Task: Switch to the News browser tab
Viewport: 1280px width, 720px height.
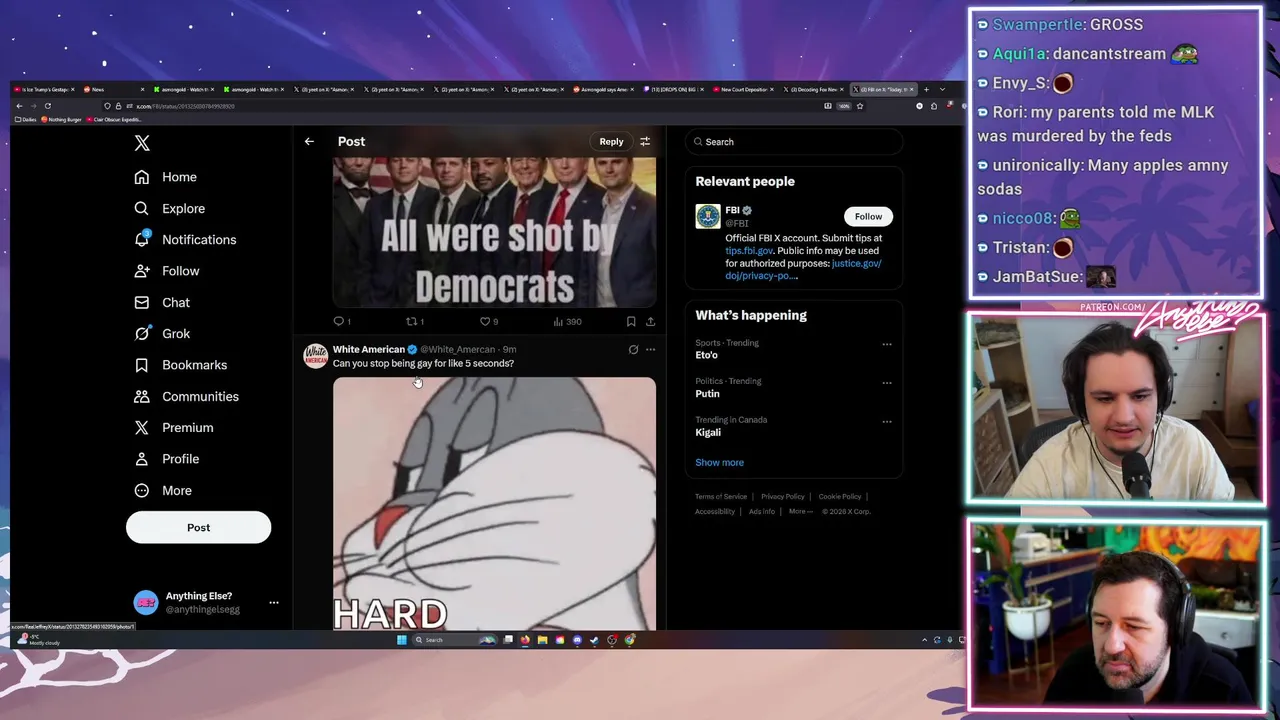Action: tap(115, 89)
